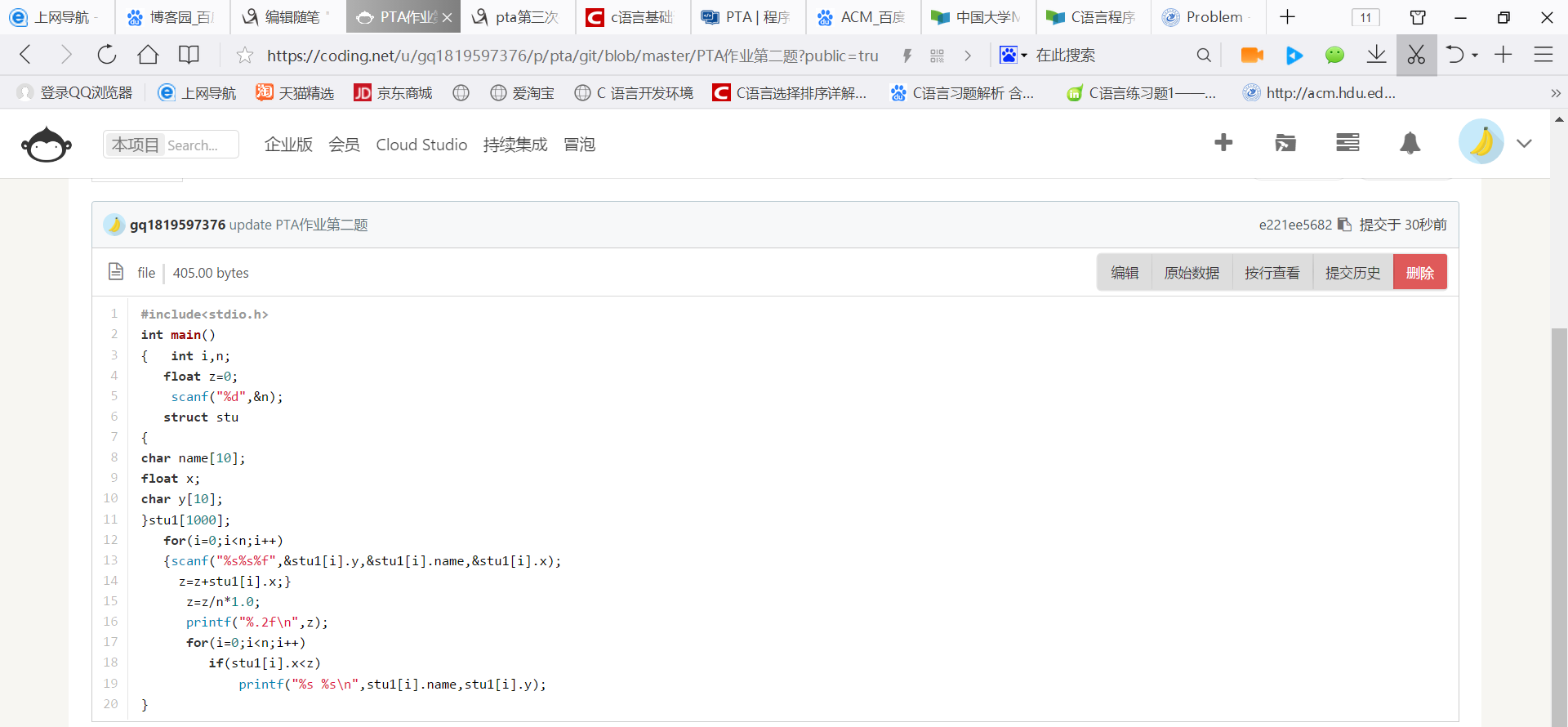Open the C 语言开发环境 bookmark
The width and height of the screenshot is (1568, 727).
(634, 93)
